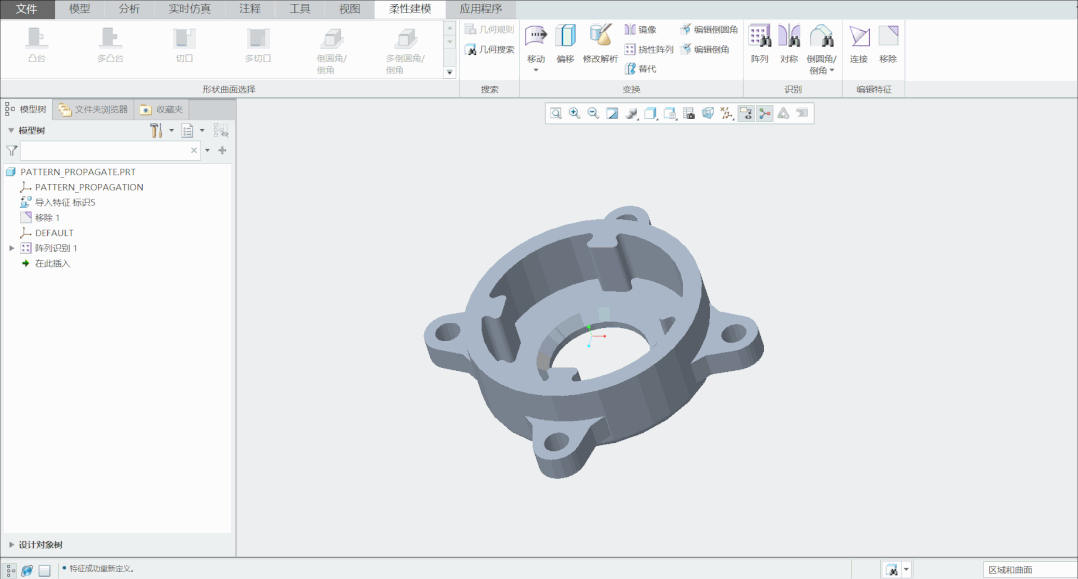Open the 收藏夹 tab

pyautogui.click(x=162, y=109)
